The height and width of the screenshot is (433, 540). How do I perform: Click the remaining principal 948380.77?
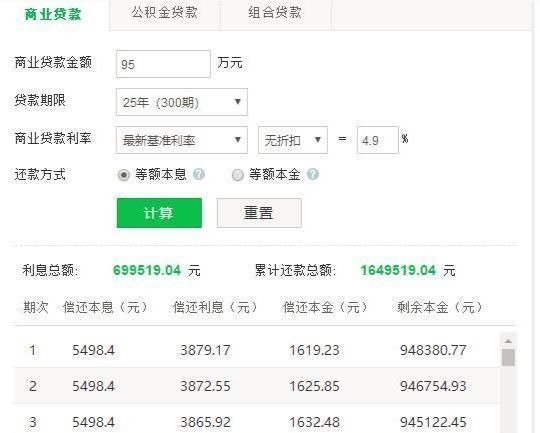(x=433, y=350)
